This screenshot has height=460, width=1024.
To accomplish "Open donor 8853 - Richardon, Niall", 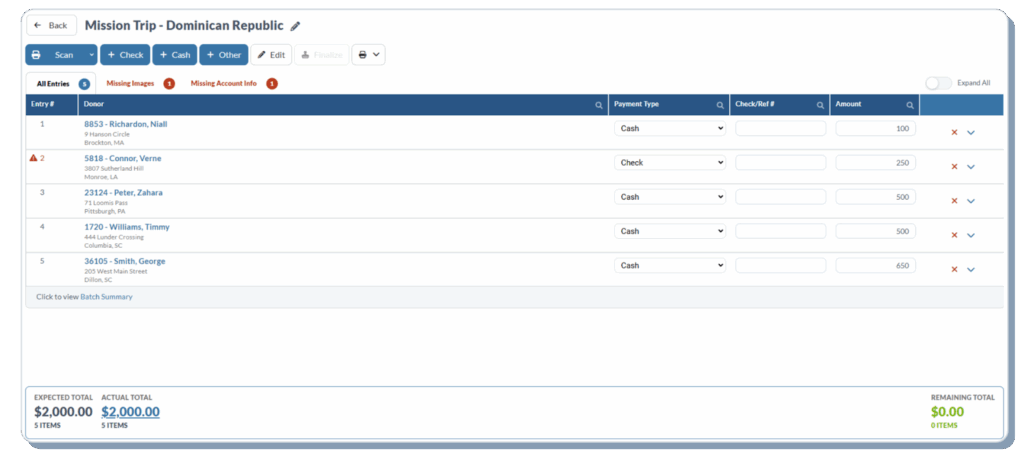I will pos(126,124).
